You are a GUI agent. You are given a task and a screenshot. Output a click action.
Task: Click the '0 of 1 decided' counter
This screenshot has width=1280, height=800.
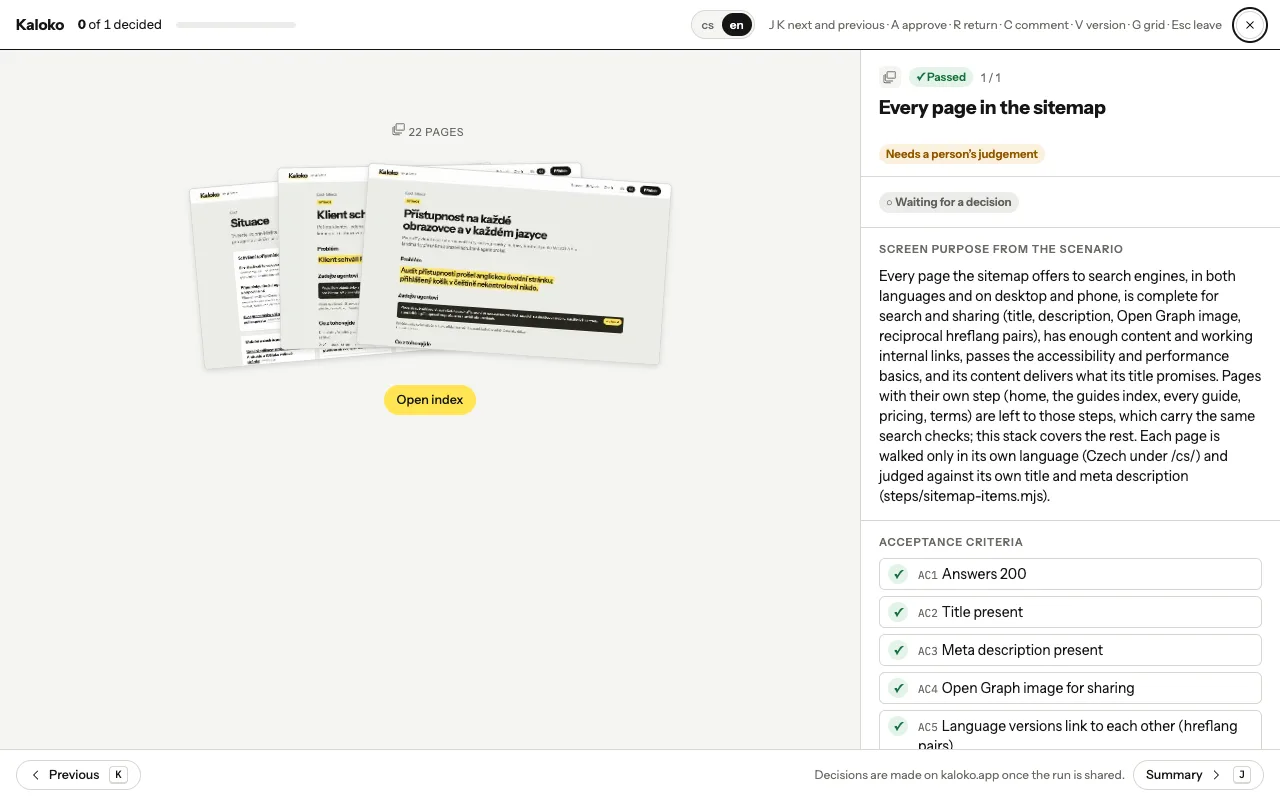point(120,25)
